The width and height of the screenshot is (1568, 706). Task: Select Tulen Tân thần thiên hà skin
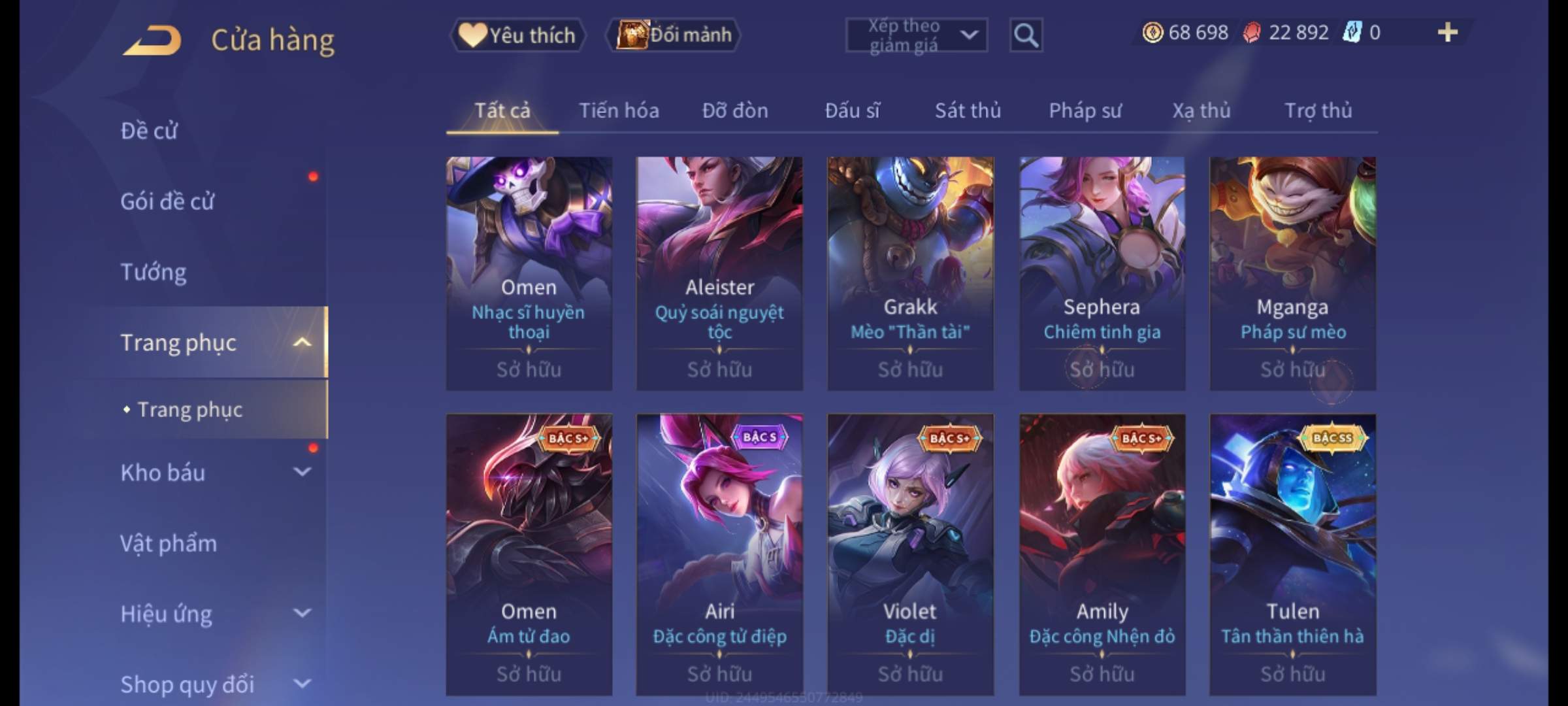[1292, 554]
